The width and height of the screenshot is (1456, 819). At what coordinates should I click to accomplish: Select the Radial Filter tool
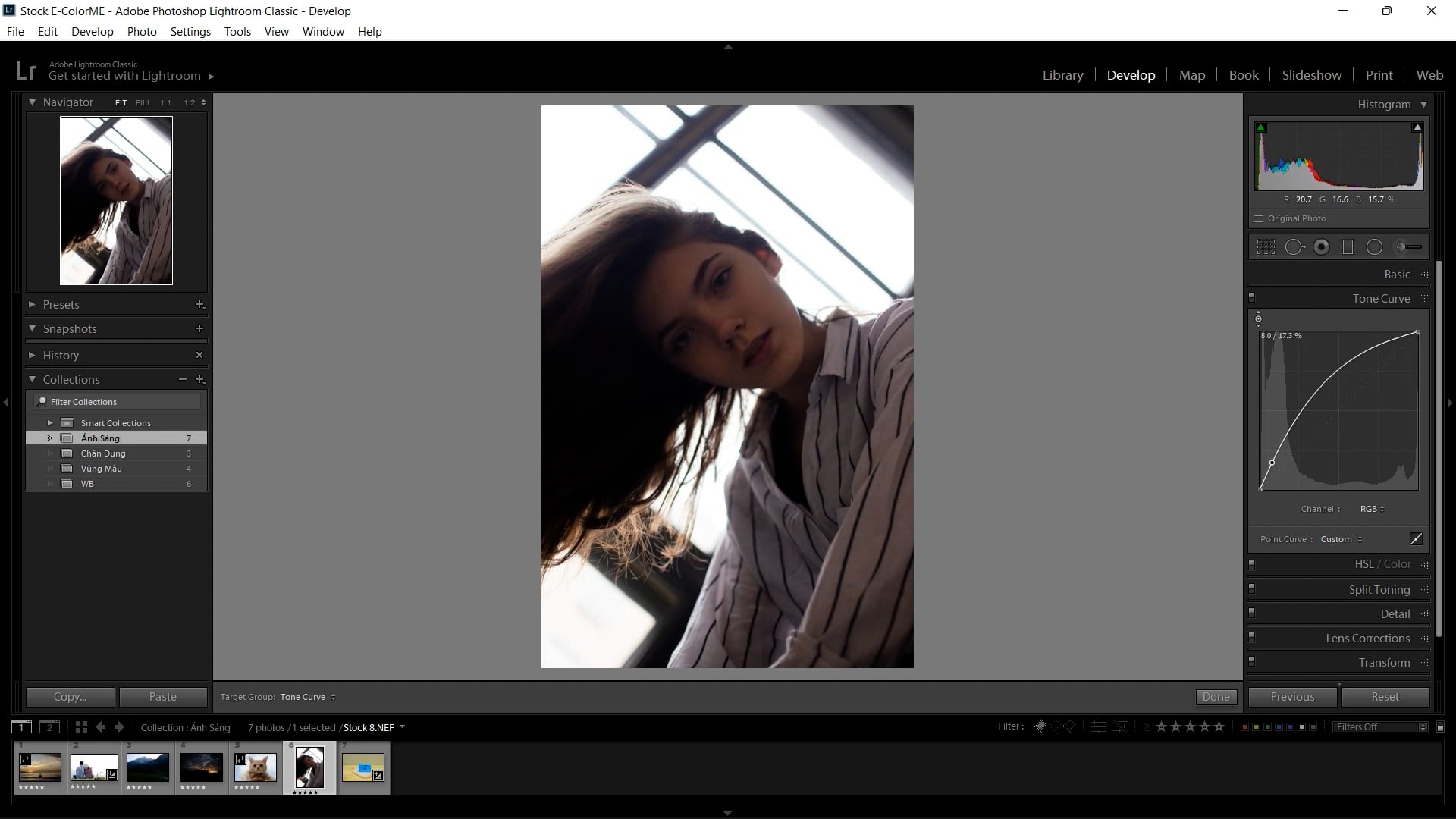point(1374,247)
